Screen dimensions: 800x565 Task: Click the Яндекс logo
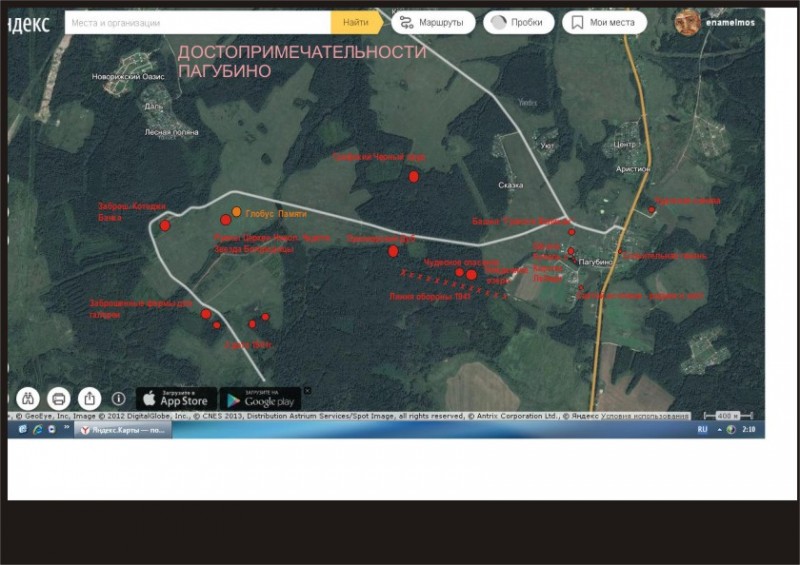(29, 23)
